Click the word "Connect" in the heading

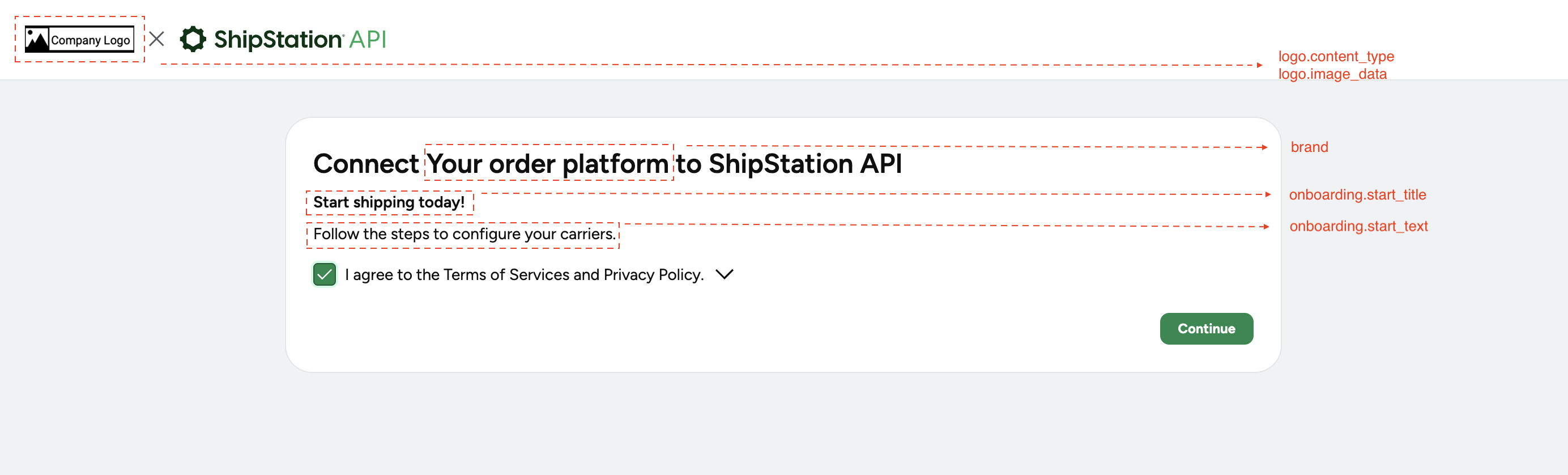click(366, 163)
